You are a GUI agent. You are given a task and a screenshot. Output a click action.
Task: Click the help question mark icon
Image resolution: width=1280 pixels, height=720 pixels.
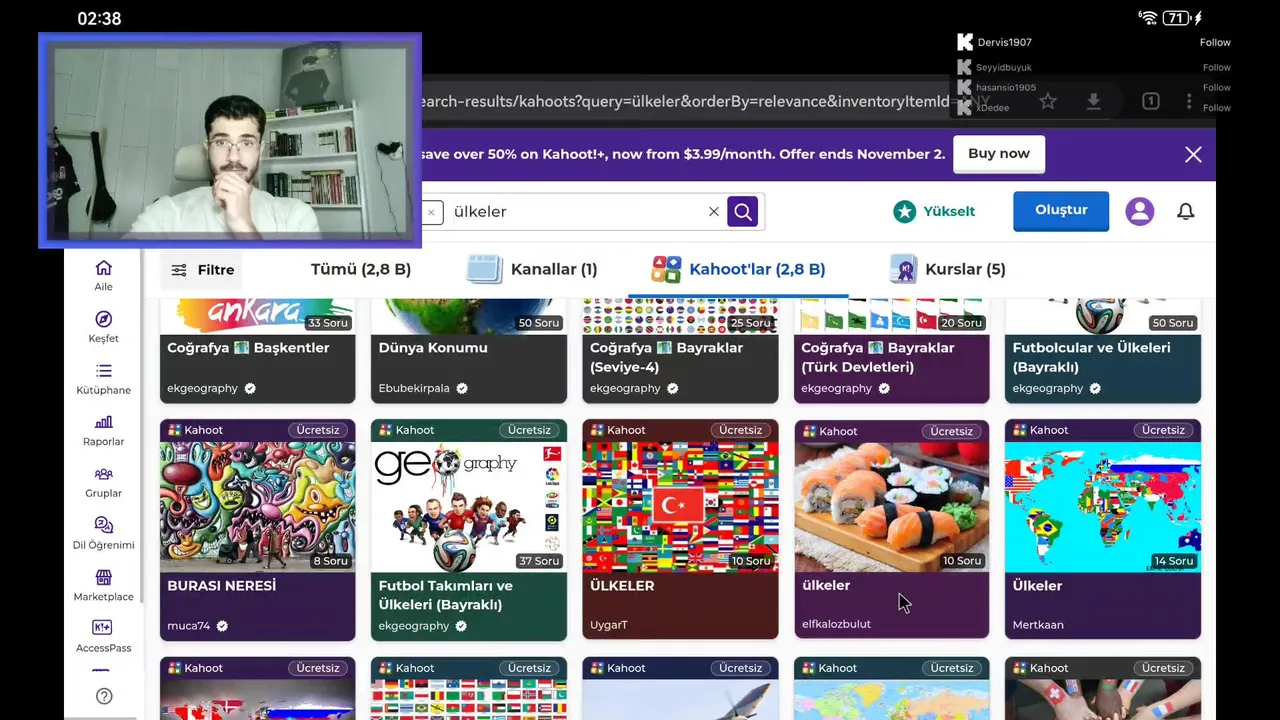[104, 696]
